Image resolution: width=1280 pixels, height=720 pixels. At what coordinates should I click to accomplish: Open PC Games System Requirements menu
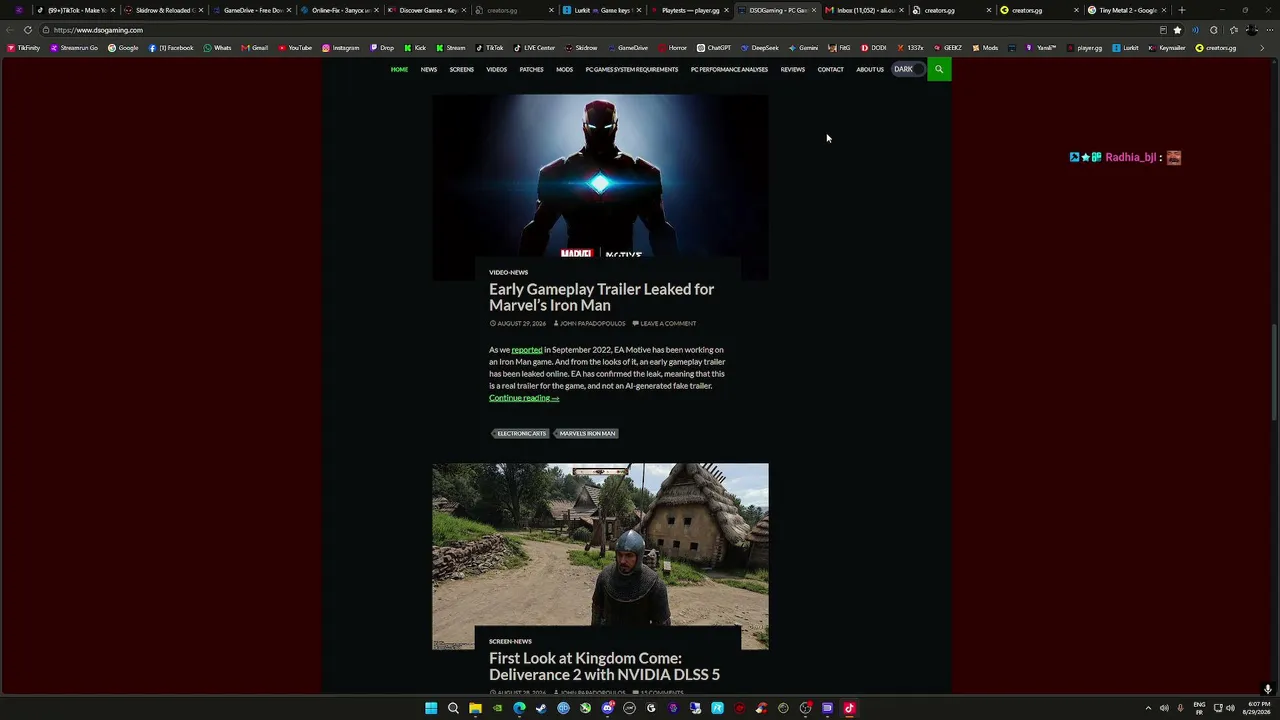click(x=632, y=69)
